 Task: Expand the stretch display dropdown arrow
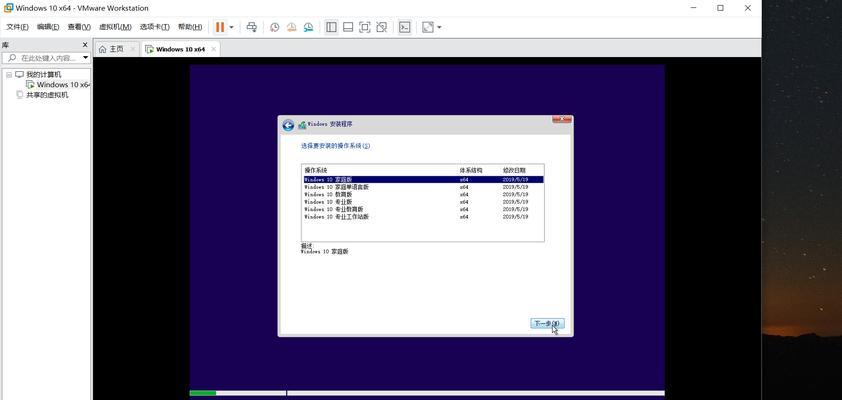pyautogui.click(x=439, y=27)
